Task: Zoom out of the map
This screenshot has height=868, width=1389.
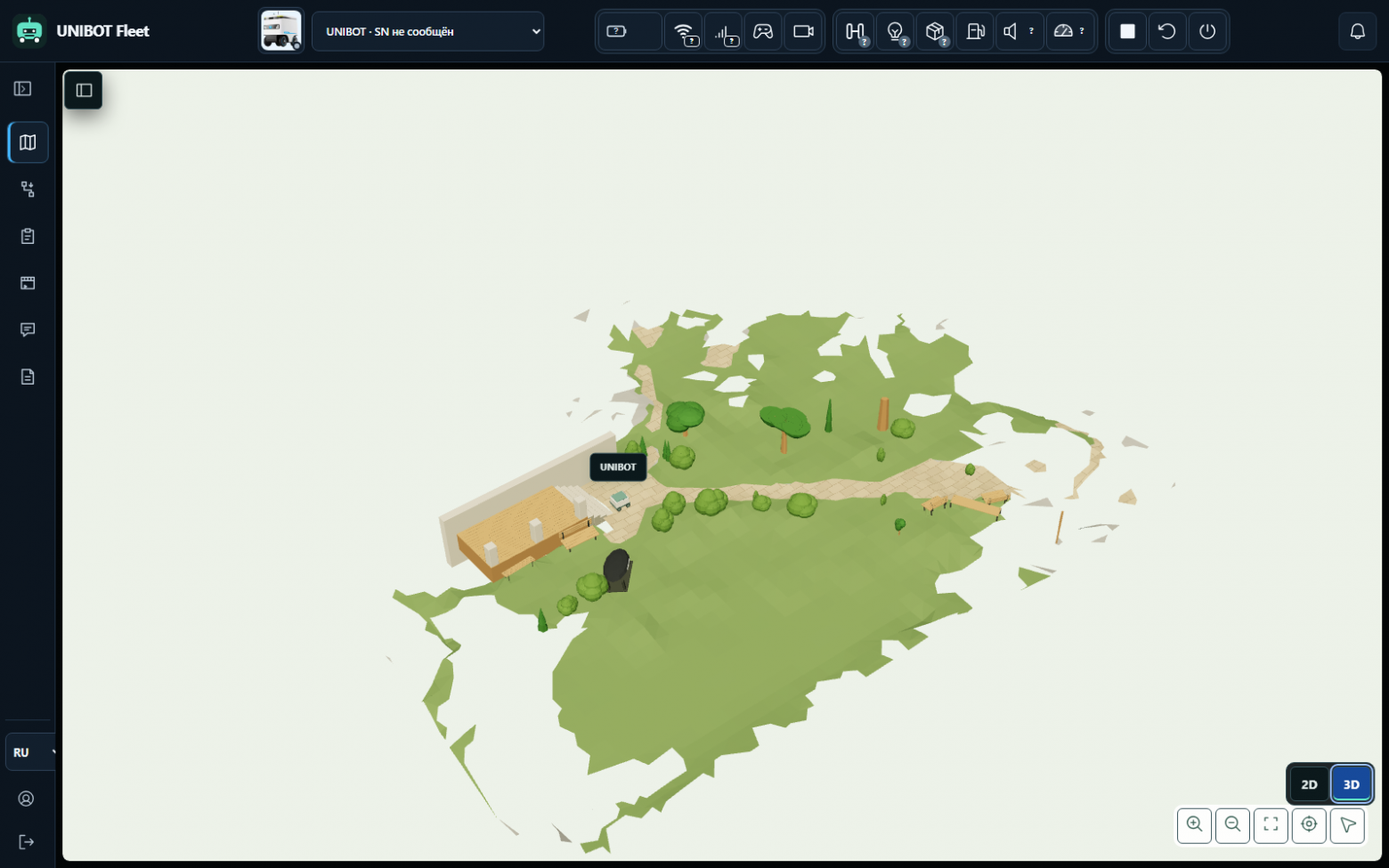Action: click(1232, 825)
